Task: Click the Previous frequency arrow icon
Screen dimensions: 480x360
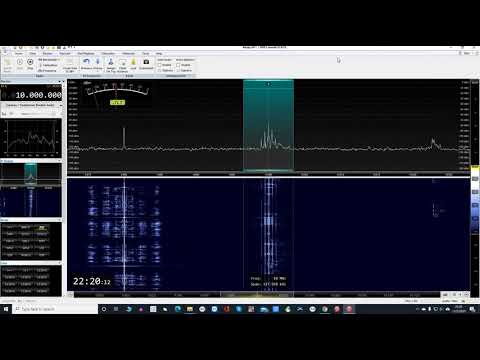Action: [86, 62]
